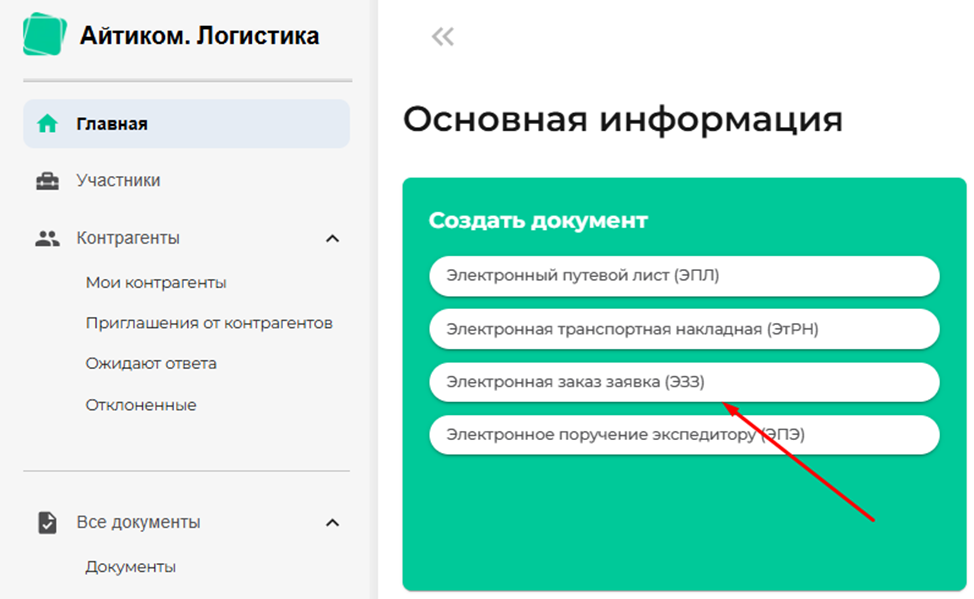Click the document check icon by Все документы

point(47,523)
